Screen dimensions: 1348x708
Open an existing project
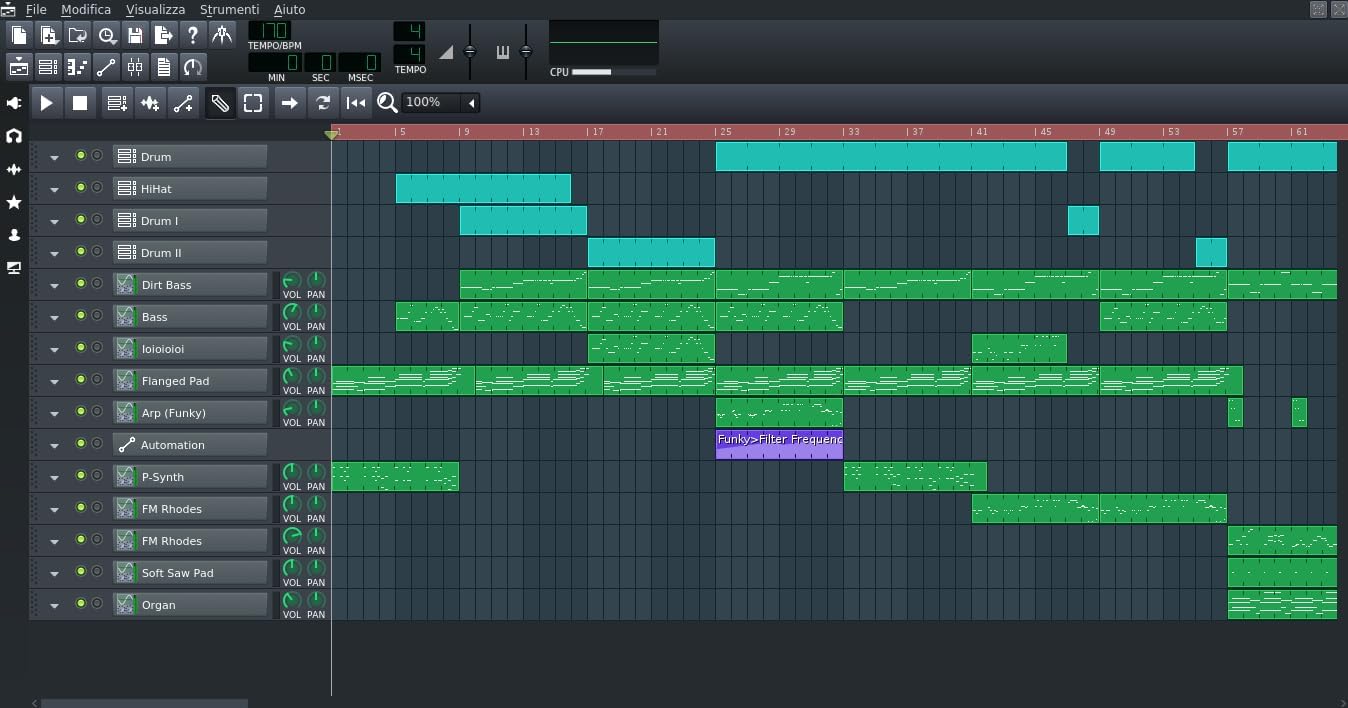[x=77, y=35]
